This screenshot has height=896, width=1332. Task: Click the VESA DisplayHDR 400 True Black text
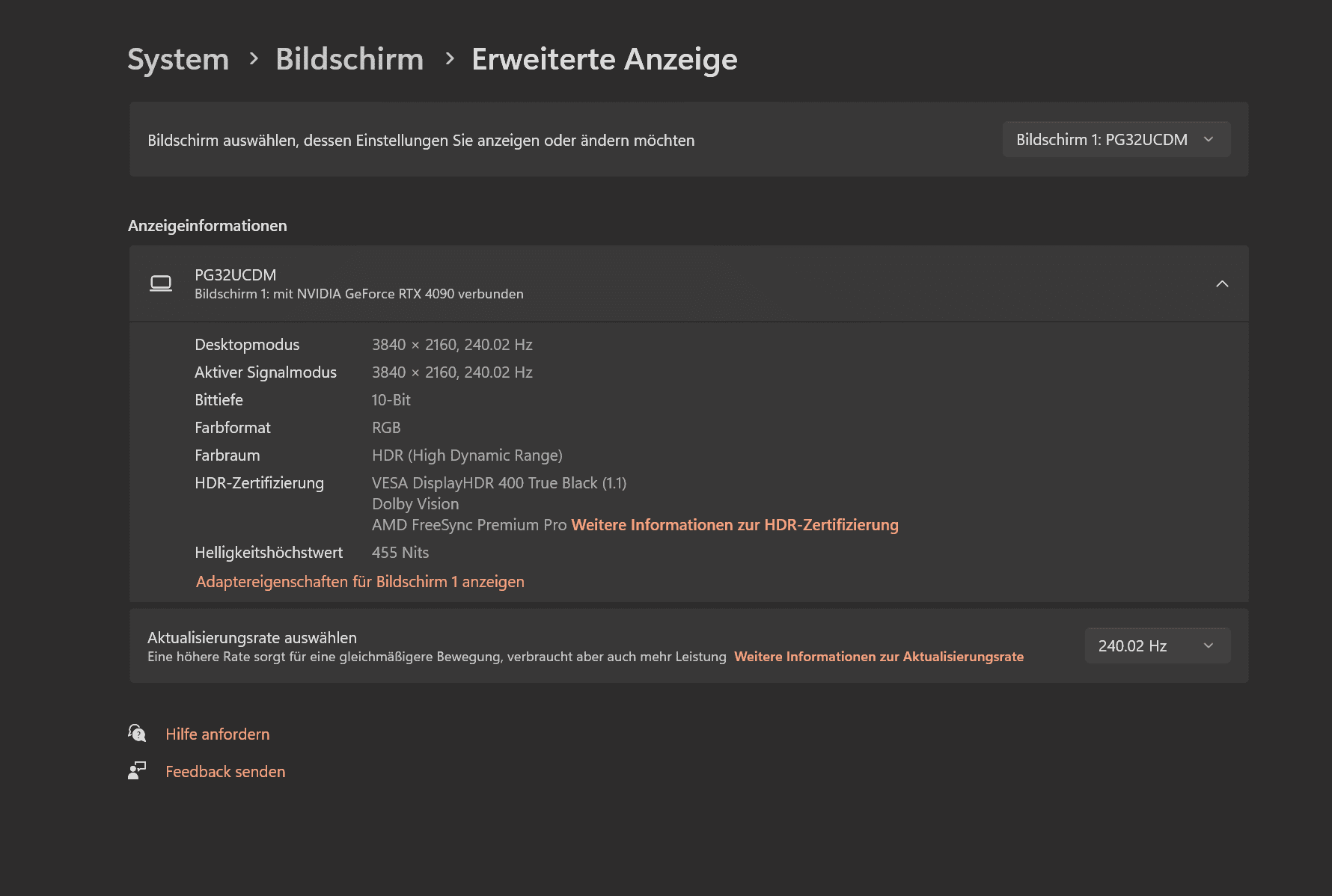point(498,483)
